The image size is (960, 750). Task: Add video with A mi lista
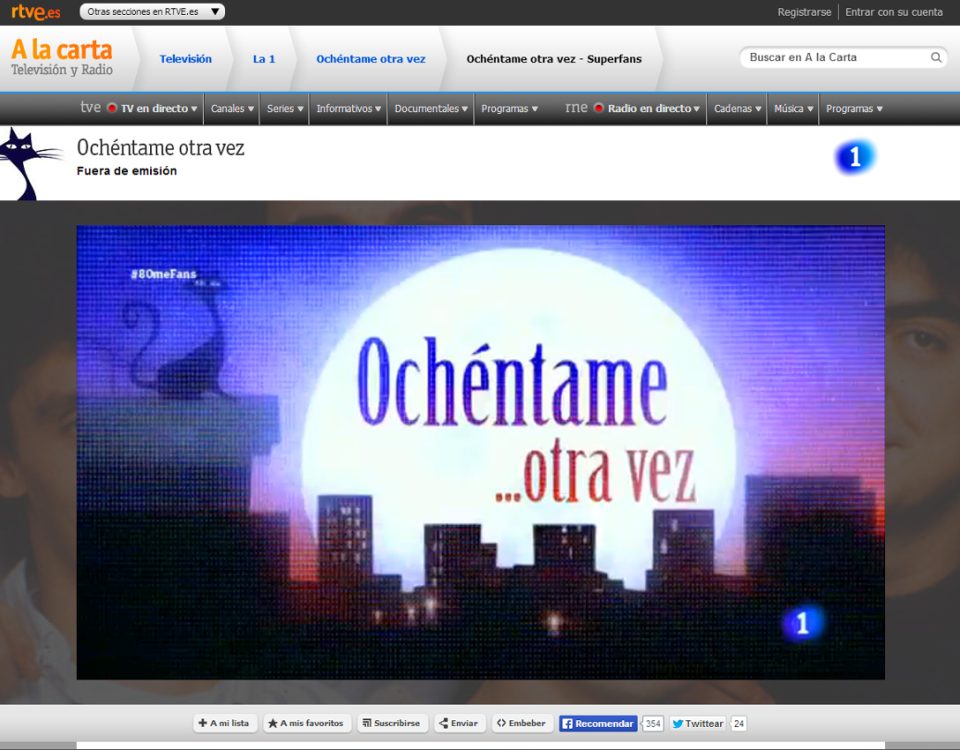tap(224, 723)
